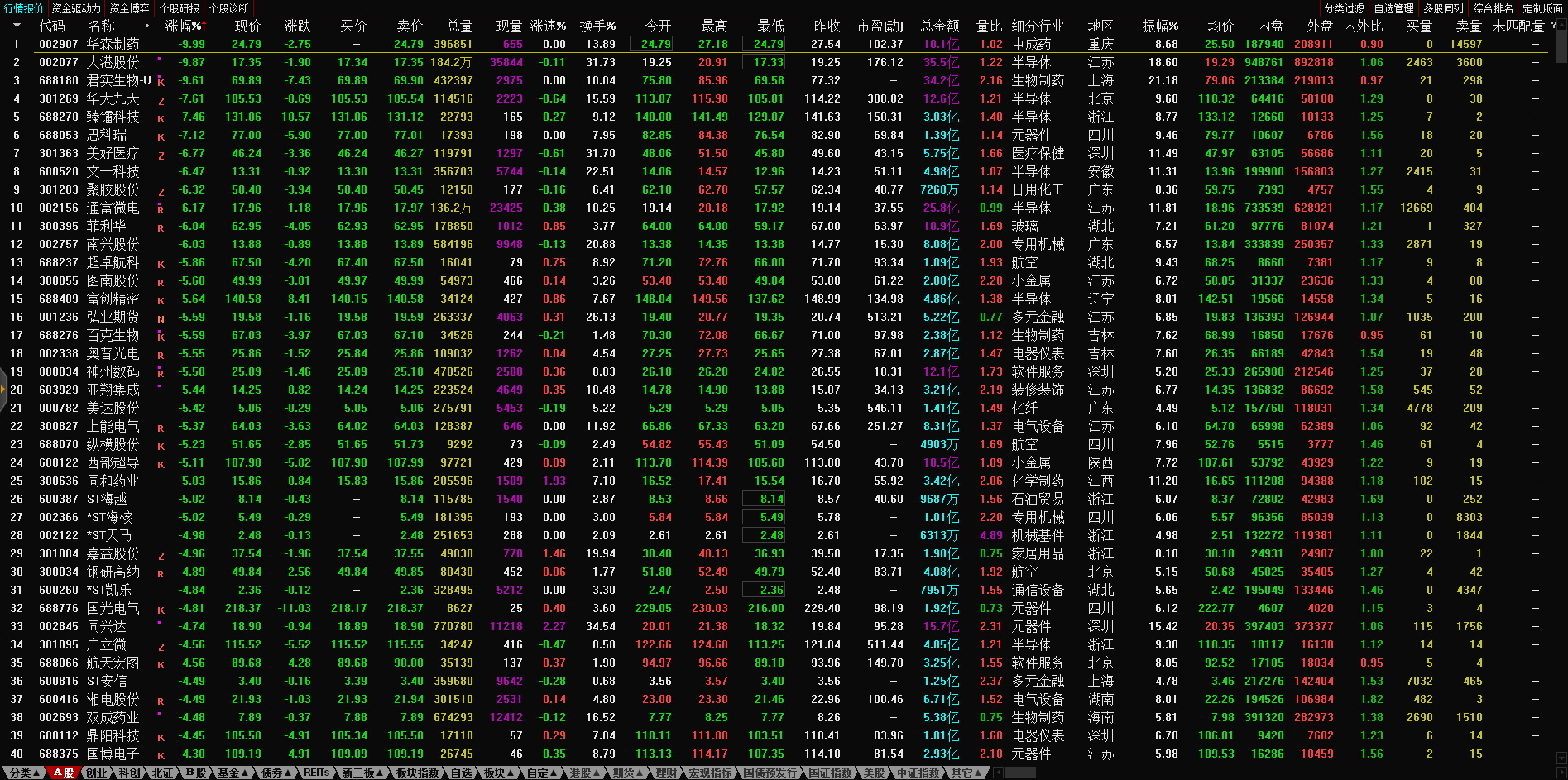1568x780 pixels.
Task: Open the 基金 dropdown tab
Action: click(x=233, y=773)
